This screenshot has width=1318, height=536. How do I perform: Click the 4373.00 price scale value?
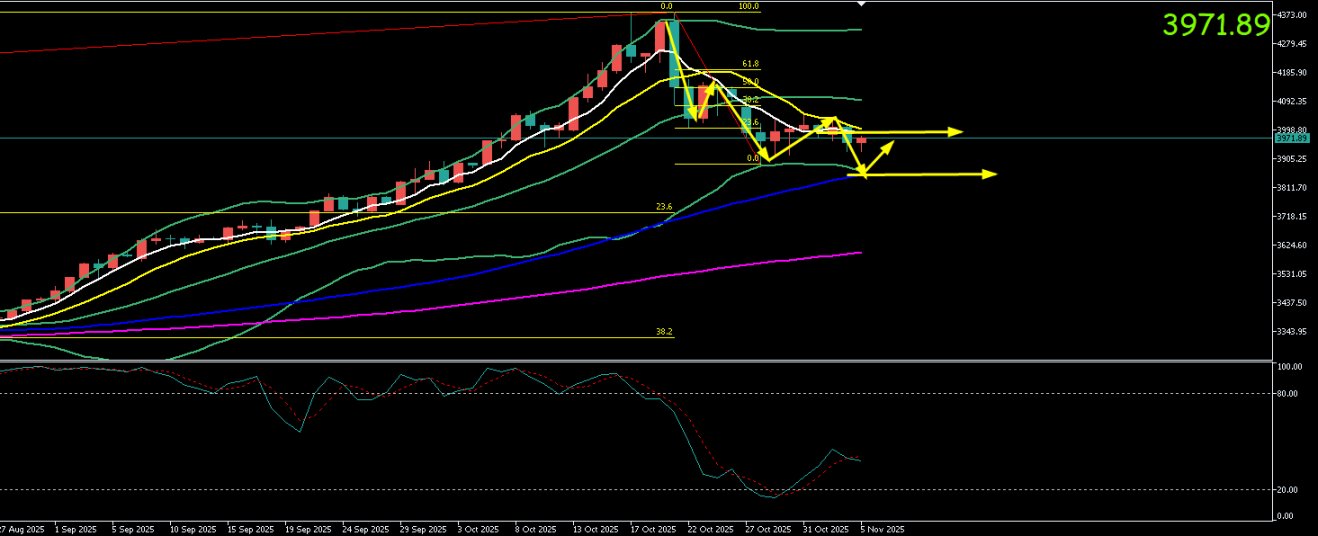[1294, 15]
